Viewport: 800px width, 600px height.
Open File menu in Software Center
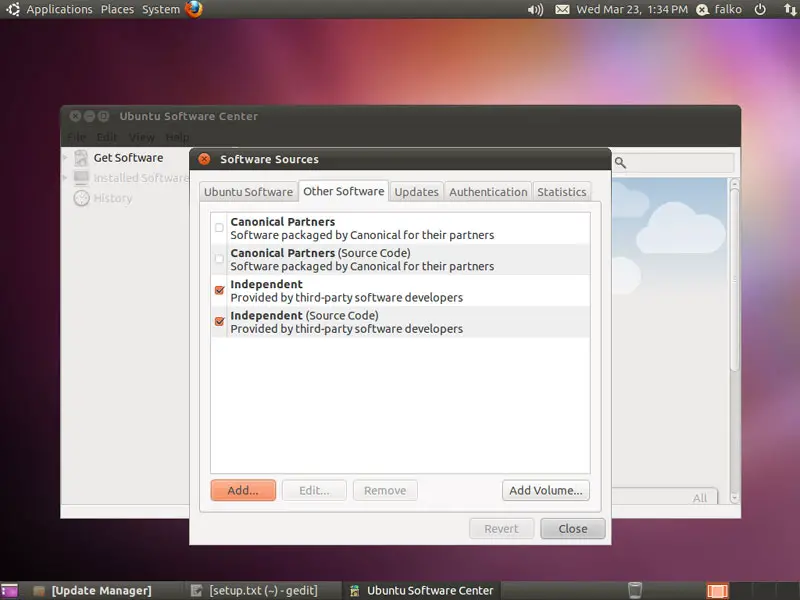pyautogui.click(x=77, y=137)
